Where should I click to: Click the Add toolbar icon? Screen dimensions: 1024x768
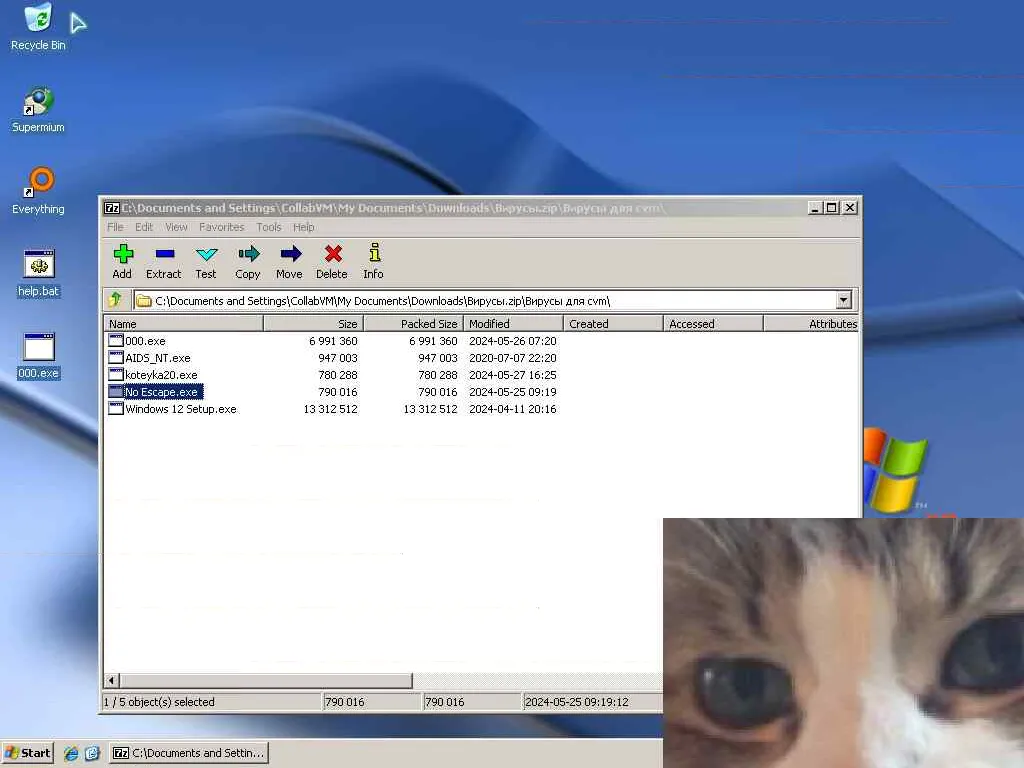click(x=123, y=254)
